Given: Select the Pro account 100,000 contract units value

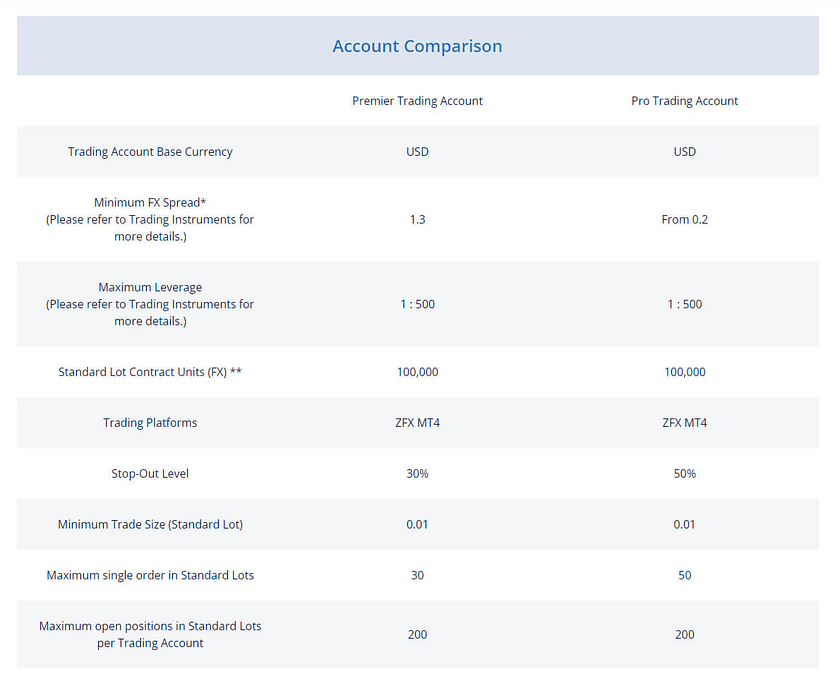Looking at the screenshot, I should 684,372.
